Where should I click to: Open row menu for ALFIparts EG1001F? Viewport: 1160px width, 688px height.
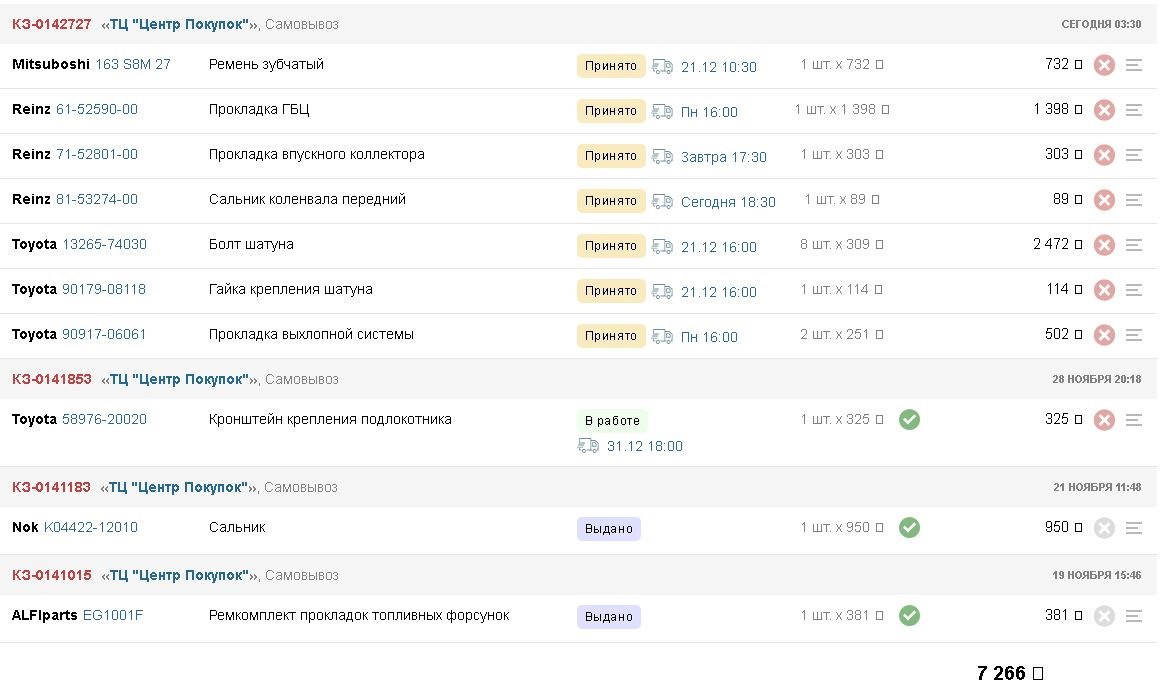(x=1133, y=616)
